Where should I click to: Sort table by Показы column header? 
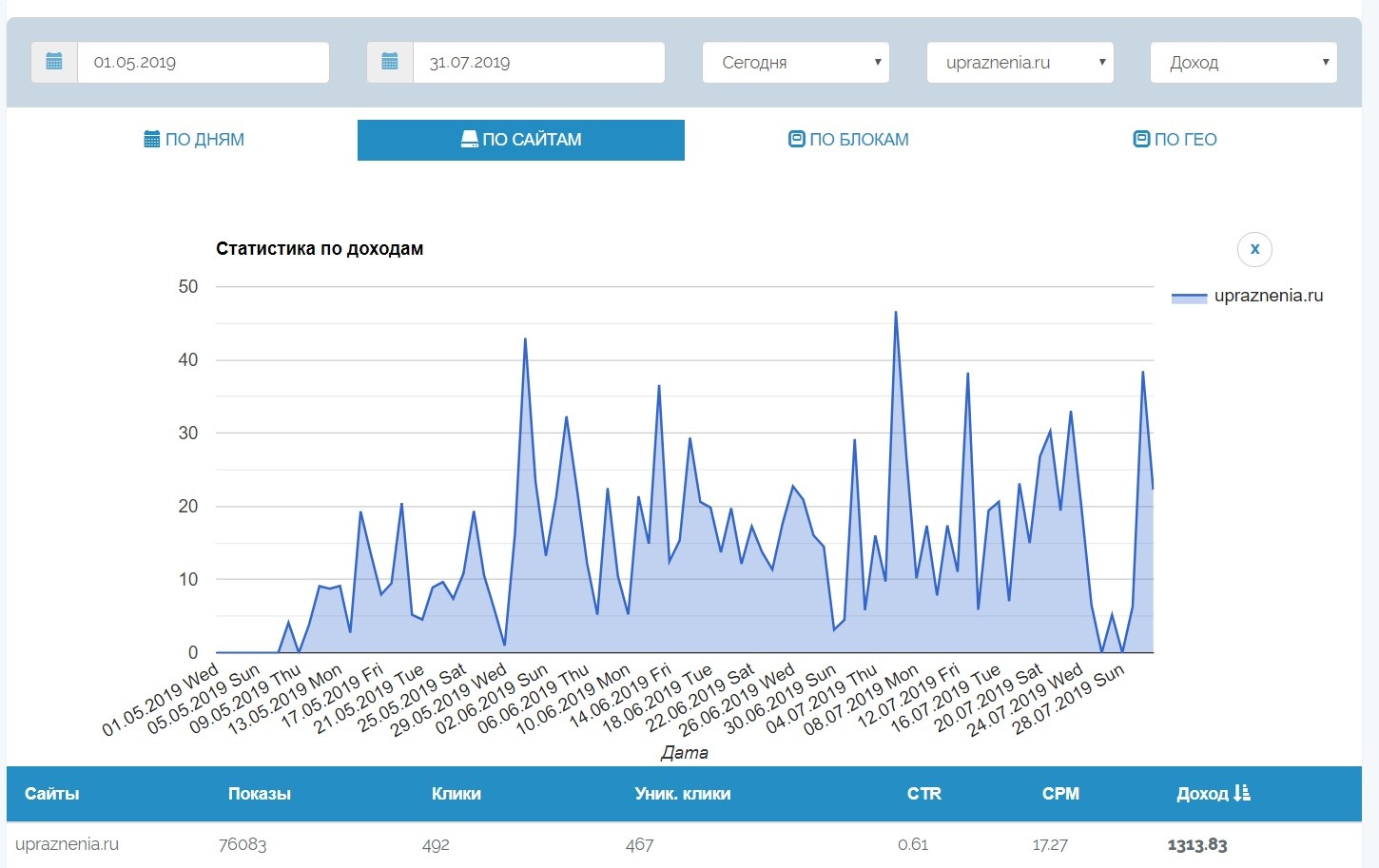(259, 794)
